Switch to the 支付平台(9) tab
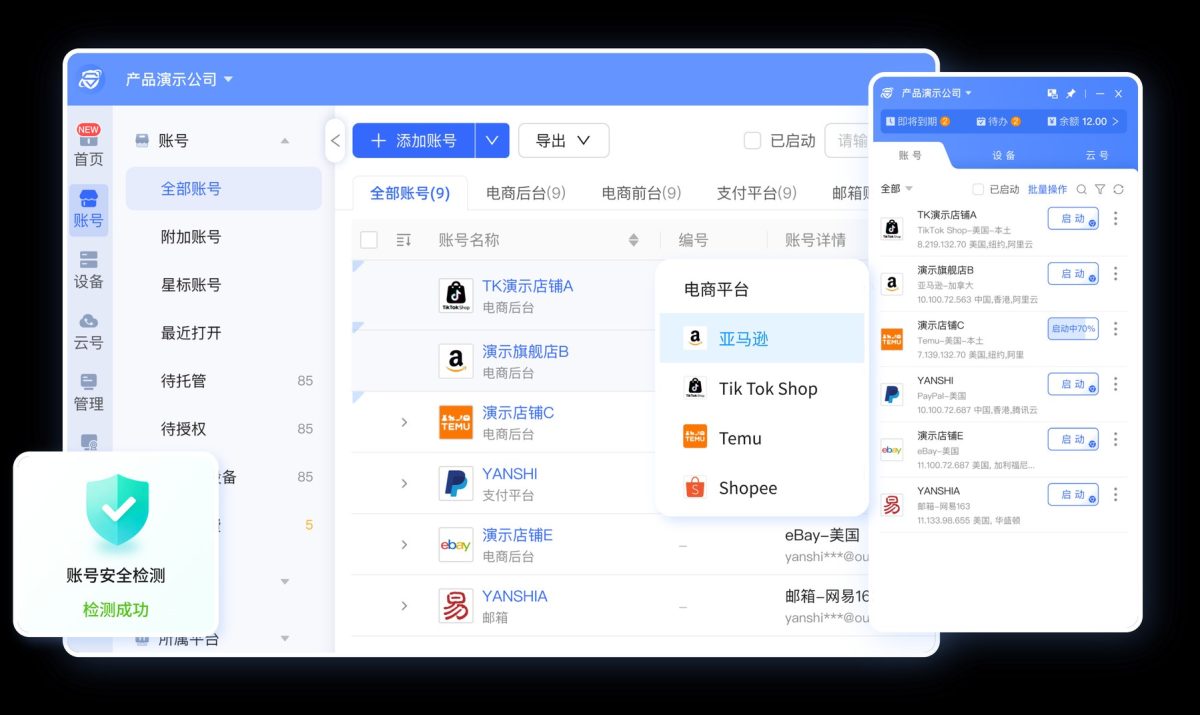 click(757, 193)
